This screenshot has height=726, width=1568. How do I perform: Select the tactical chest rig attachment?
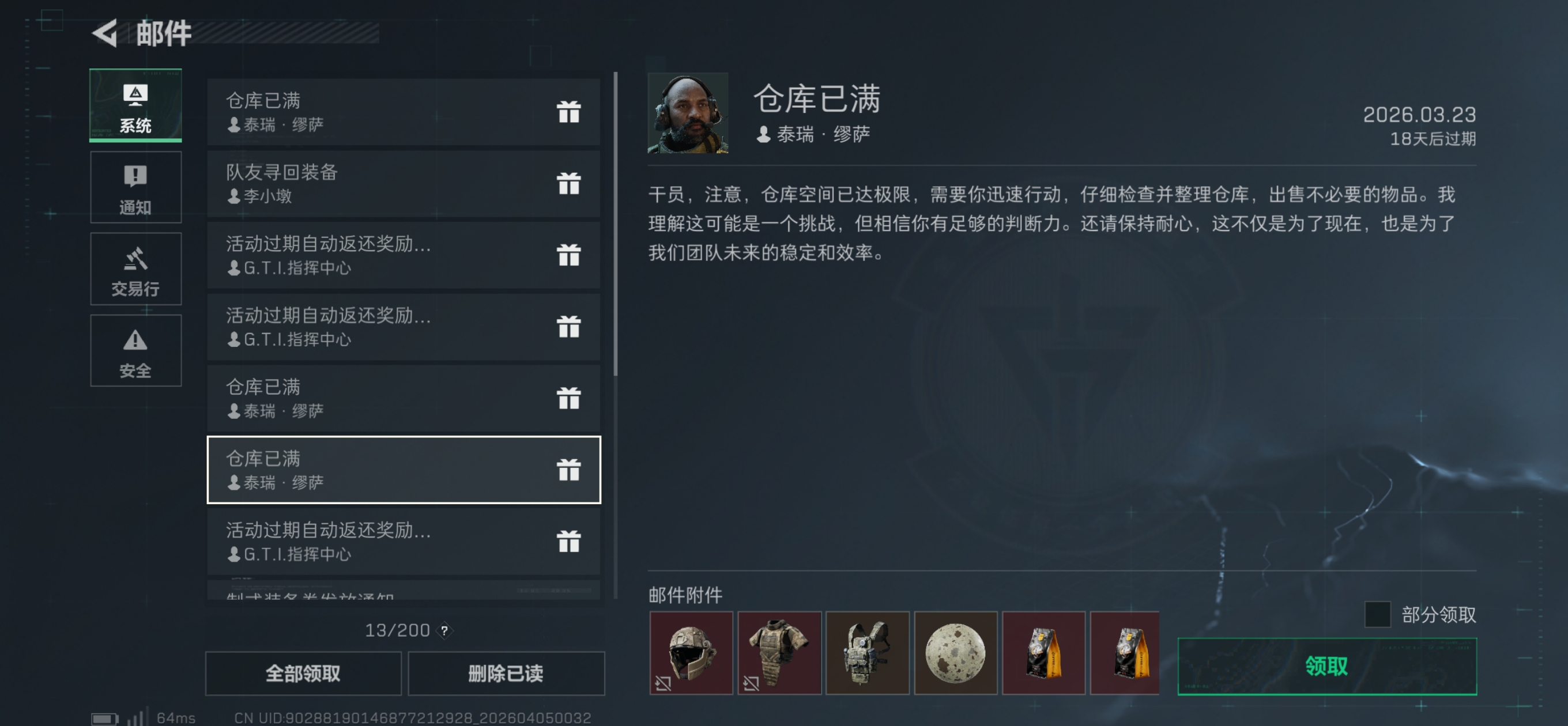point(868,653)
